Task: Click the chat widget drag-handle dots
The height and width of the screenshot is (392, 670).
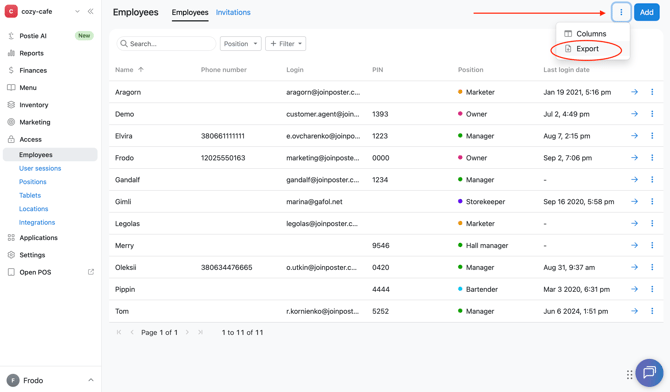Action: [629, 375]
